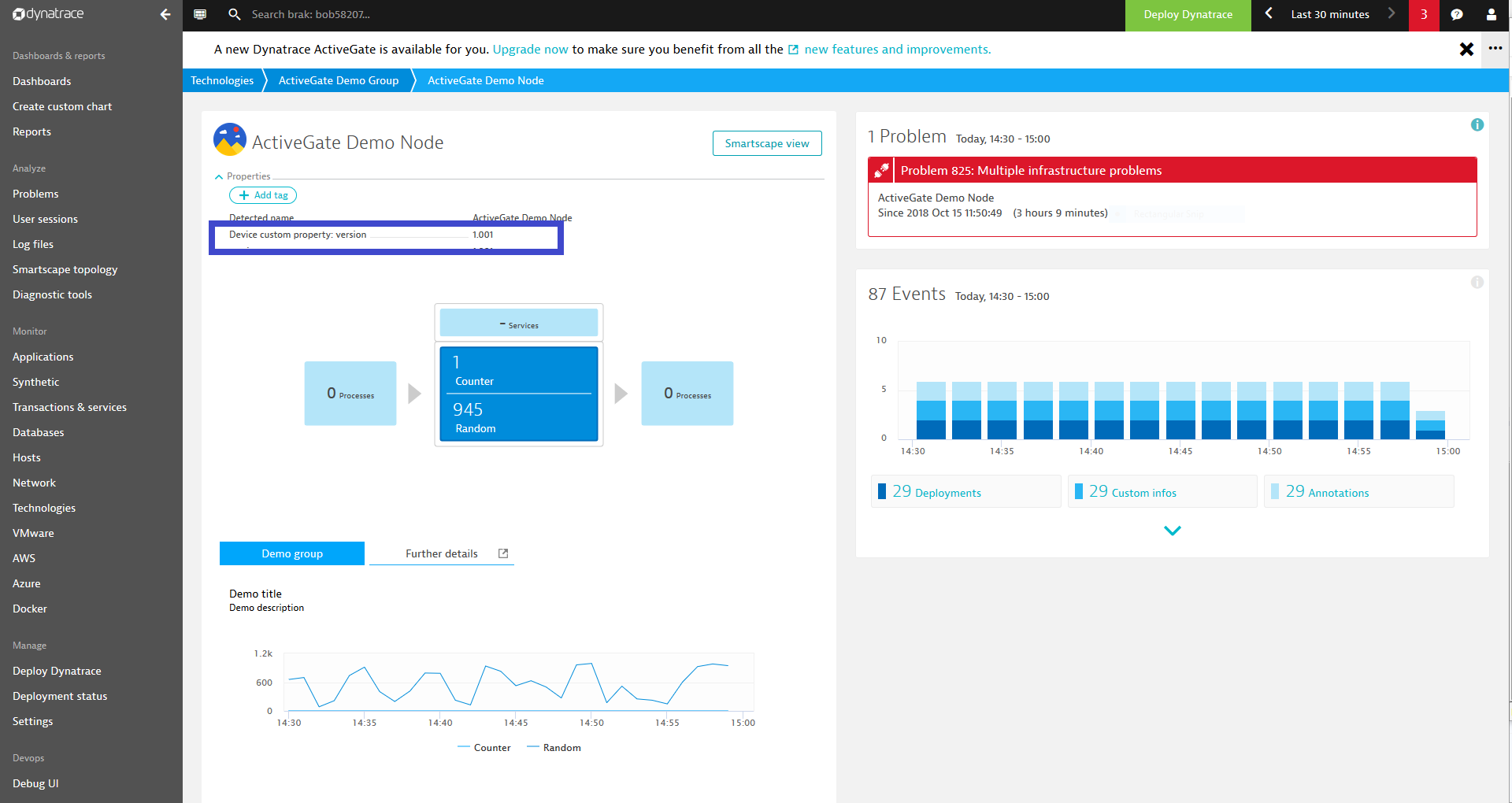Click the Deploy Dynatrace green button
Viewport: 1512px width, 803px height.
pyautogui.click(x=1188, y=15)
